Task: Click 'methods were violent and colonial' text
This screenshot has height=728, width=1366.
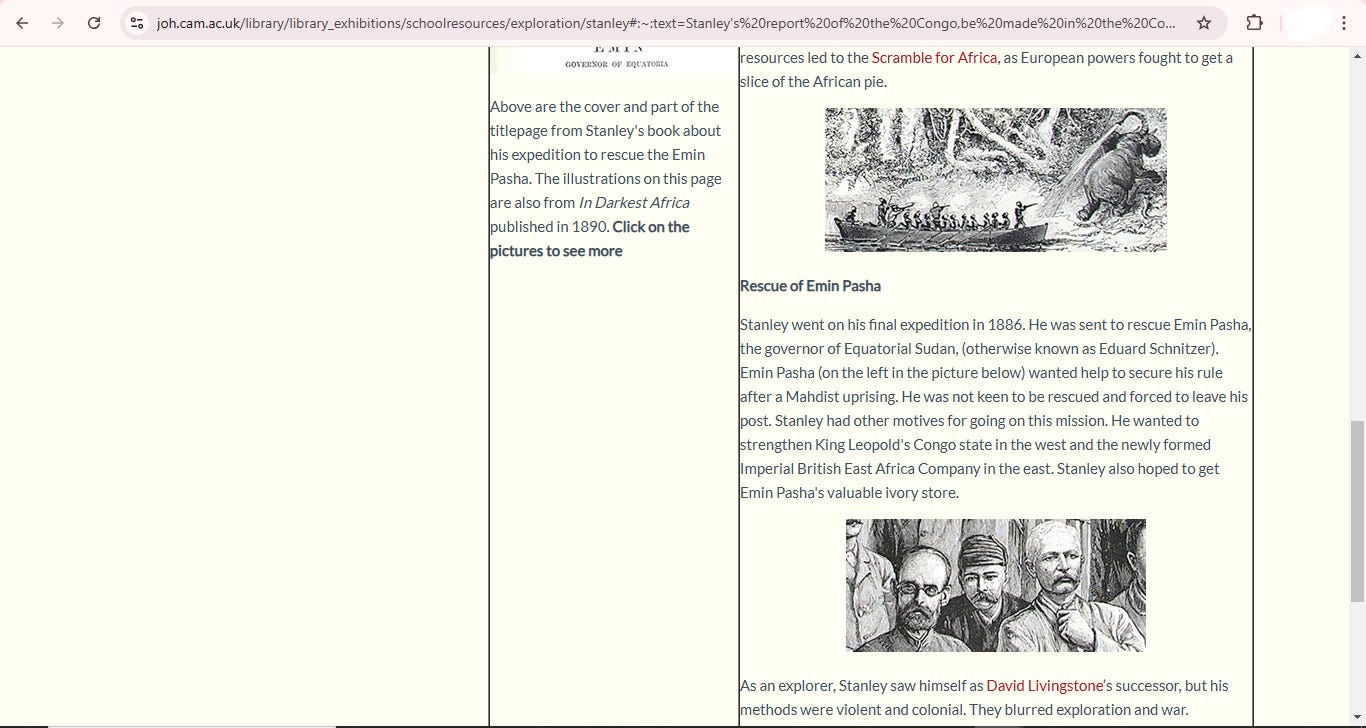Action: click(x=848, y=710)
